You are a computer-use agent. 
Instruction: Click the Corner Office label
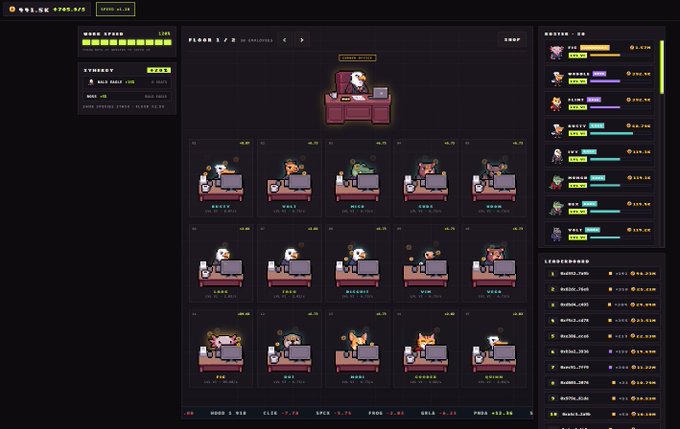coord(357,58)
